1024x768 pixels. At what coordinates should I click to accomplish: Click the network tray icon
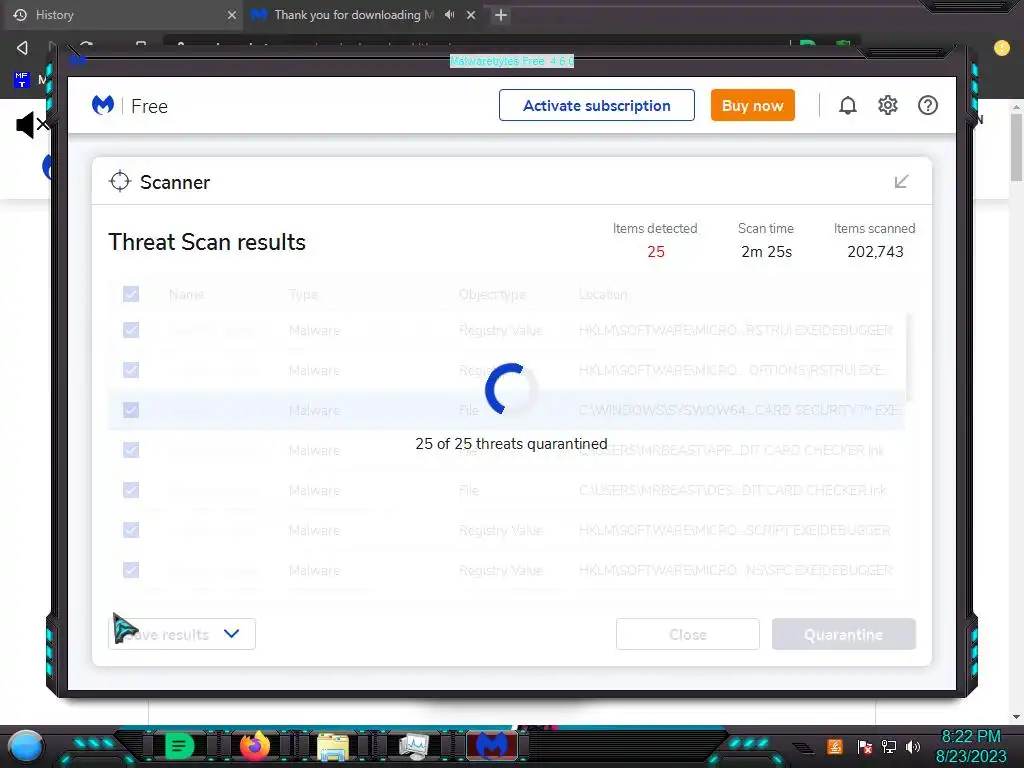(889, 746)
